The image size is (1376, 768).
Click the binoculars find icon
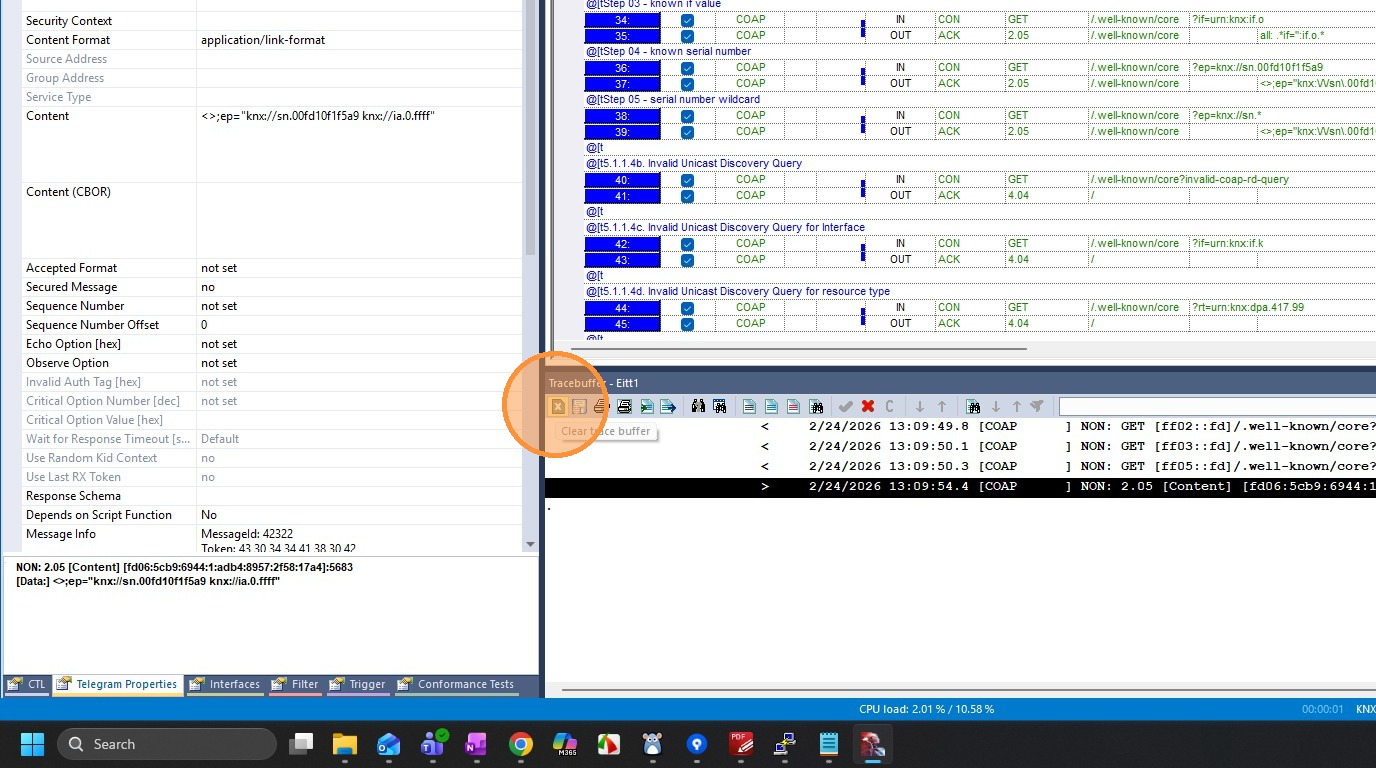pyautogui.click(x=698, y=406)
